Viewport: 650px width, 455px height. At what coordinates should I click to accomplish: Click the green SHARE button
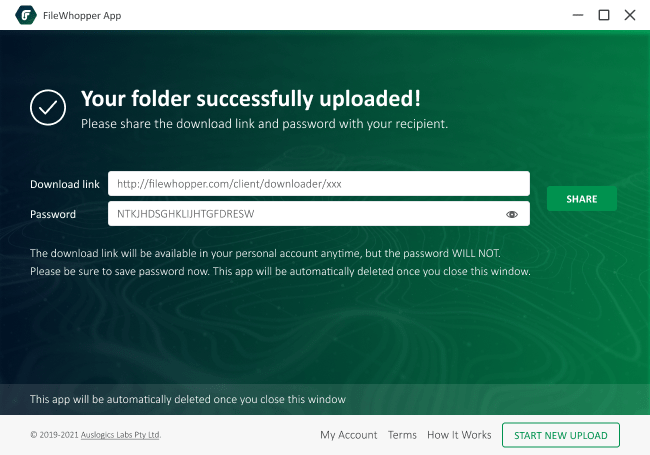click(582, 199)
